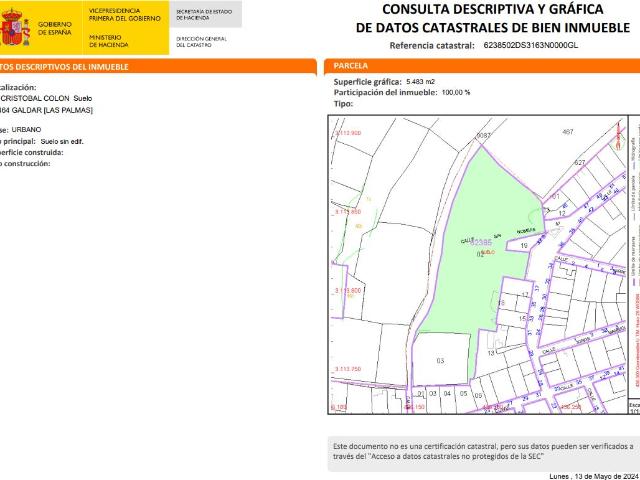
Task: Click parcel number 17 on the map
Action: tap(525, 294)
